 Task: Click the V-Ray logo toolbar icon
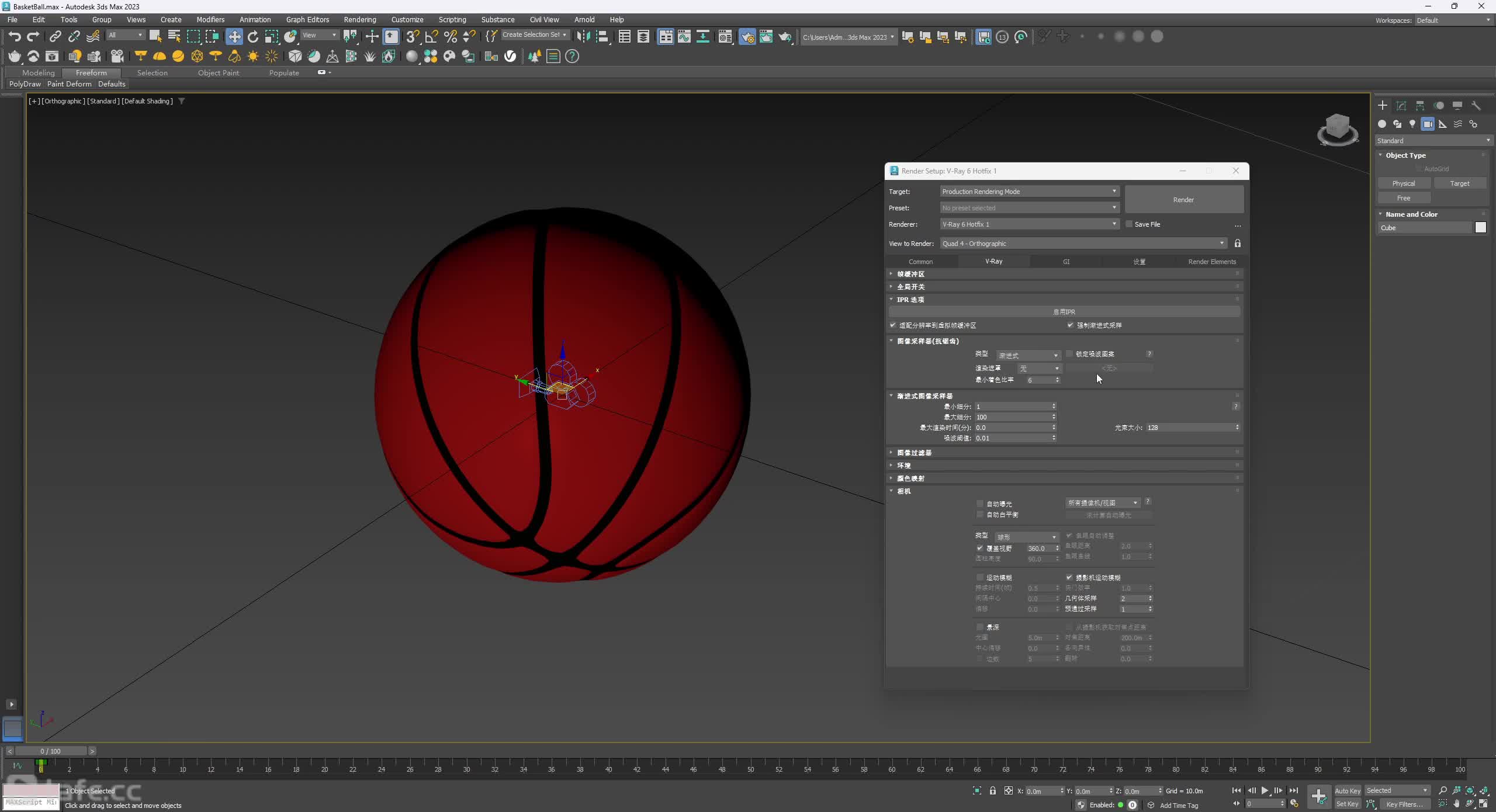point(510,56)
